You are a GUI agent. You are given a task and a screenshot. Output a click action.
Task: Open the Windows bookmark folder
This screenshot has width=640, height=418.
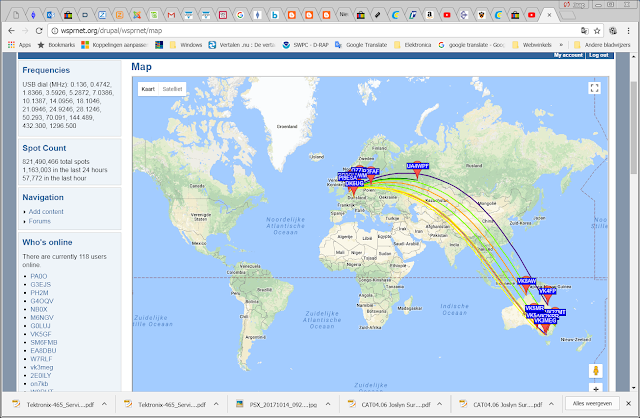[186, 45]
